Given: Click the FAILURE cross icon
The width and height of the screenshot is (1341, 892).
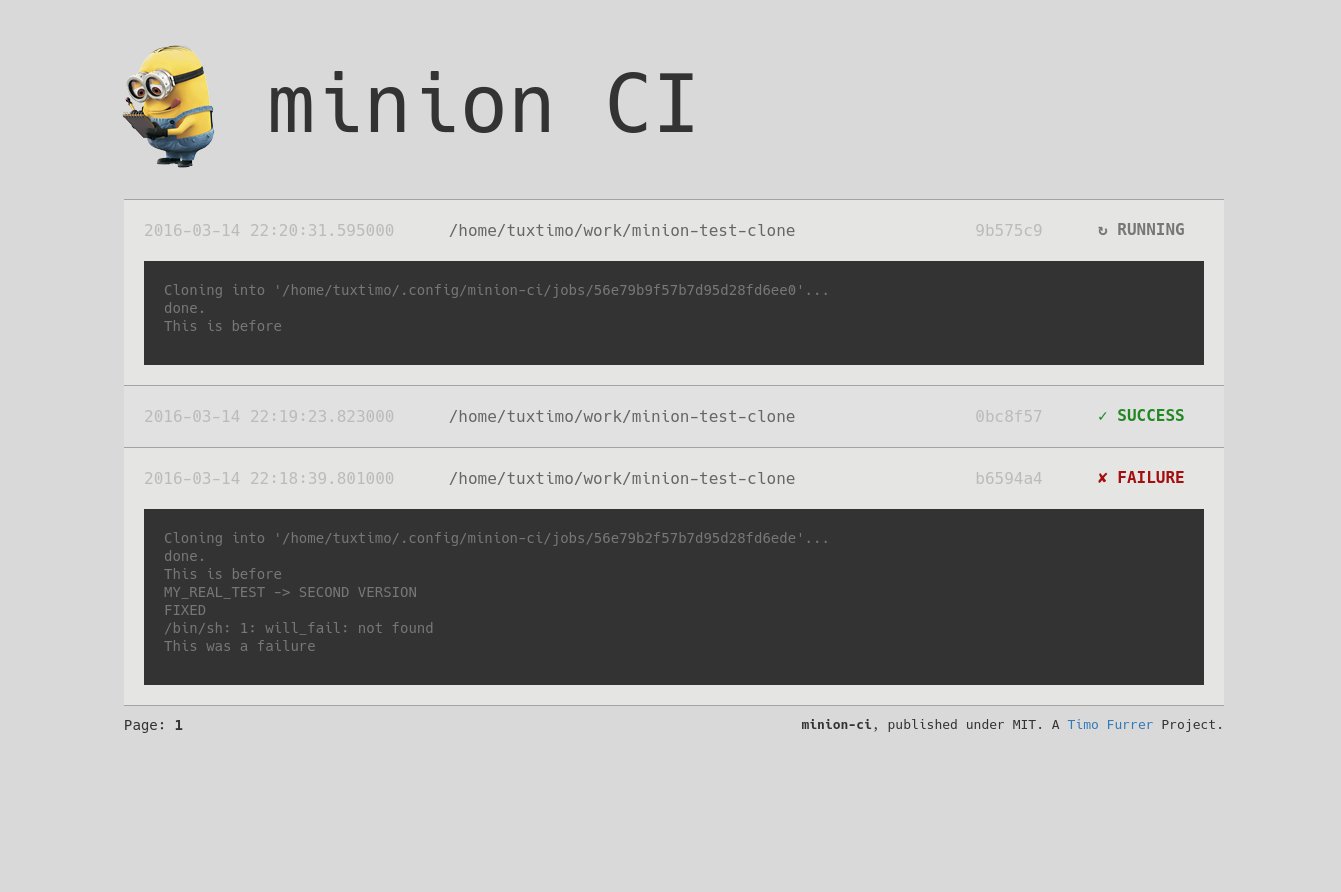Looking at the screenshot, I should point(1102,478).
